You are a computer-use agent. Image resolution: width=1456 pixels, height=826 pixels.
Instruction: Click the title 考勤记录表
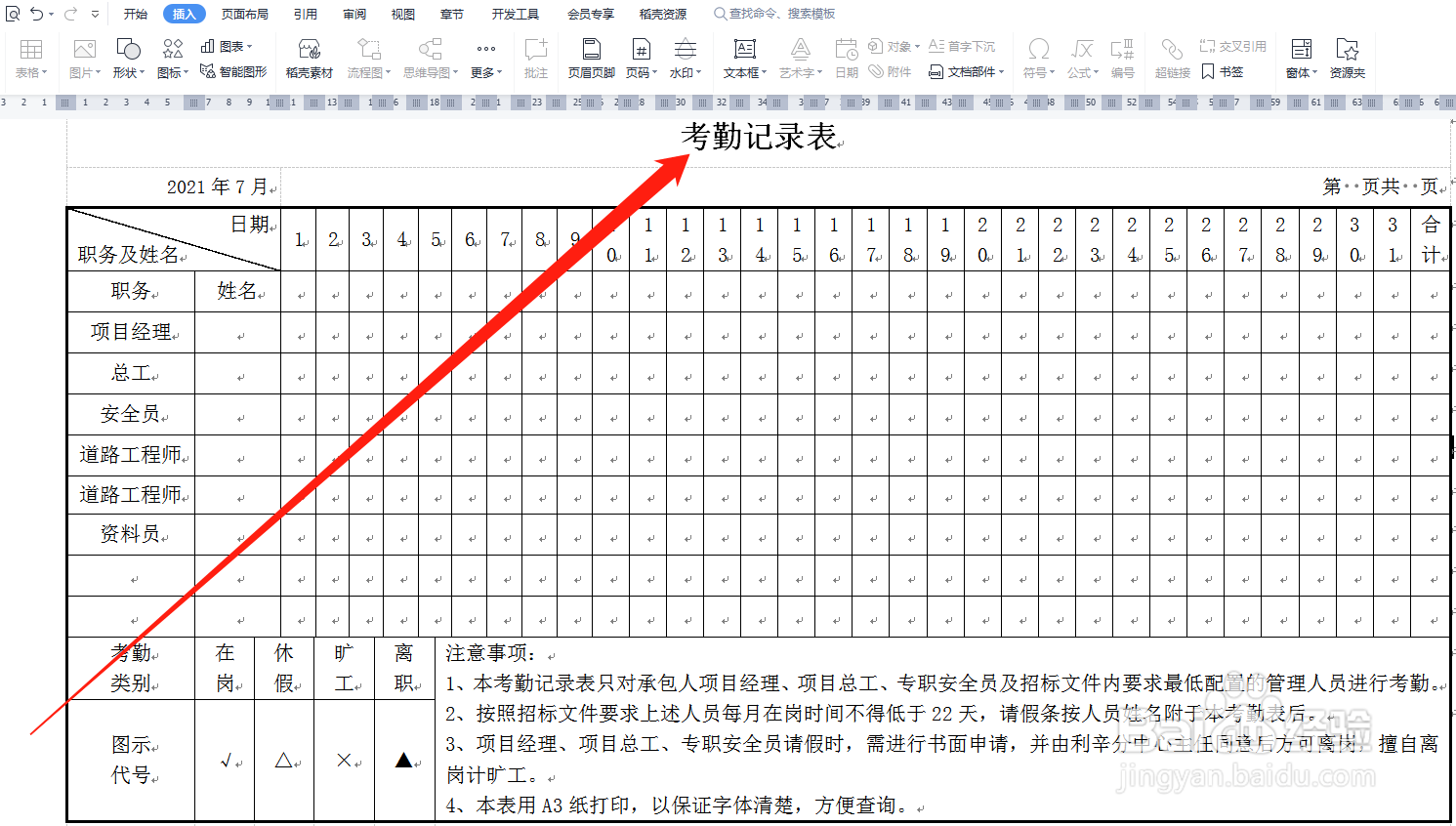[759, 137]
